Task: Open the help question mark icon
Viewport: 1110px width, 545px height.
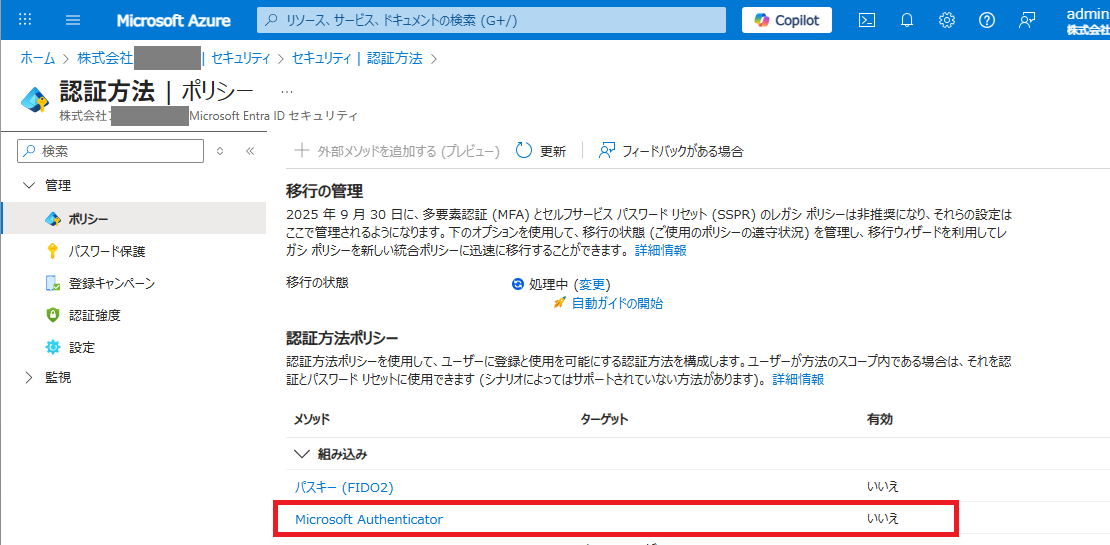Action: coord(987,21)
